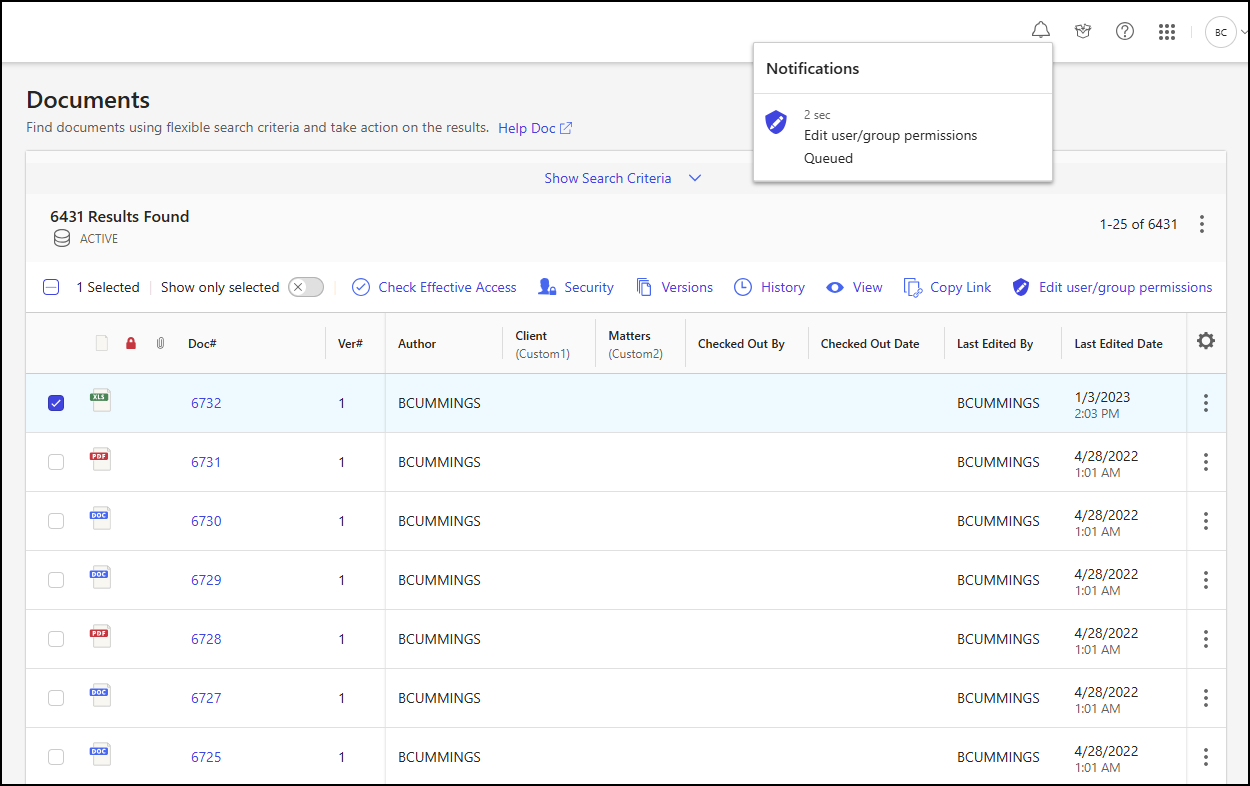Click Check Effective Access in the toolbar
The height and width of the screenshot is (786, 1250).
tap(434, 287)
